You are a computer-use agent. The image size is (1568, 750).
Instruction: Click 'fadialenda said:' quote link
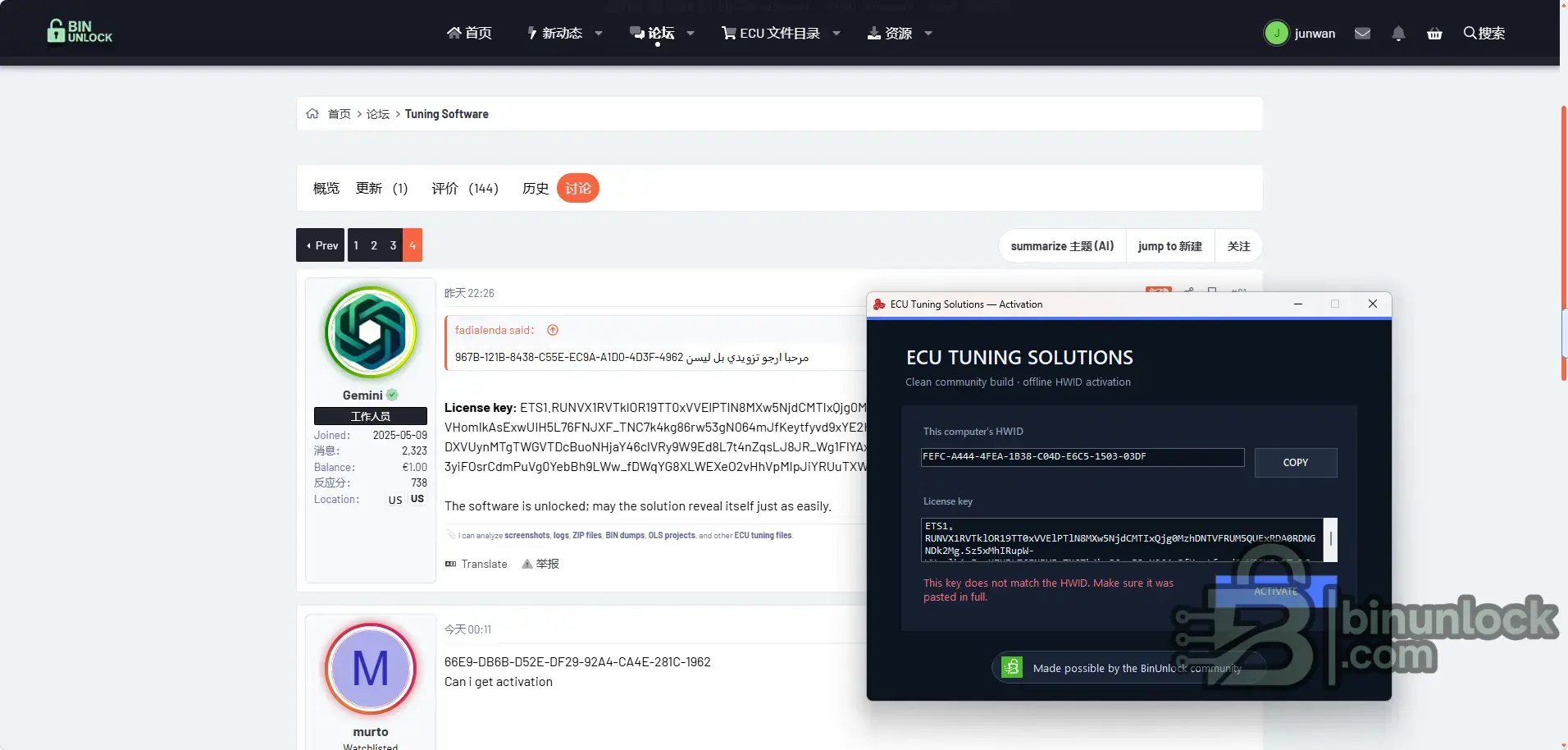[x=495, y=330]
